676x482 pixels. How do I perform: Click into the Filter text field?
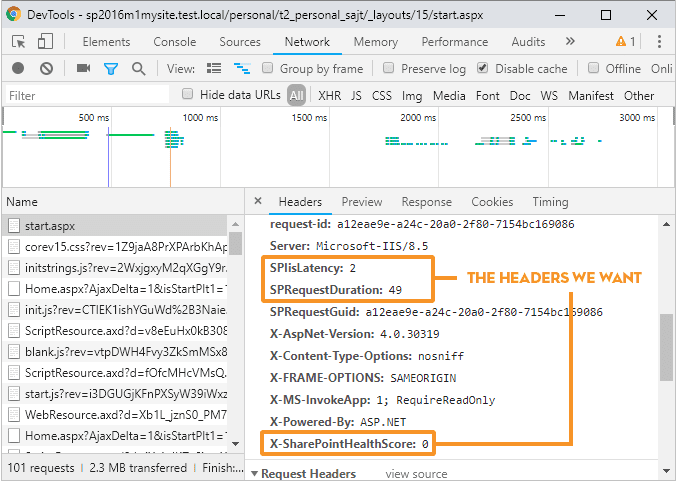88,95
